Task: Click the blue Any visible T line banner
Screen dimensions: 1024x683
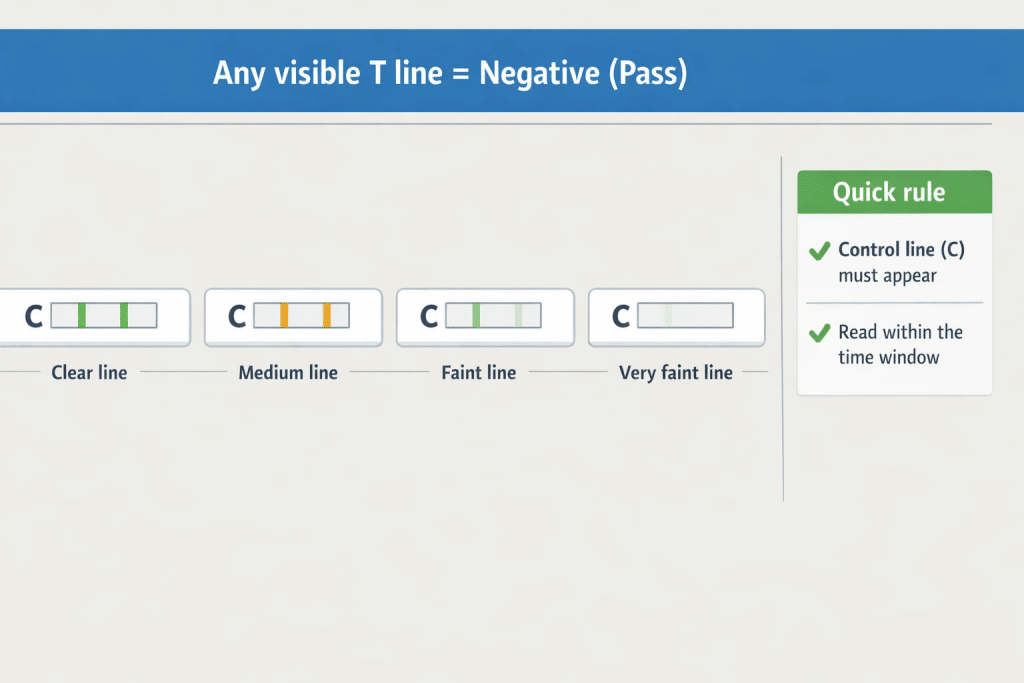Action: click(x=512, y=71)
